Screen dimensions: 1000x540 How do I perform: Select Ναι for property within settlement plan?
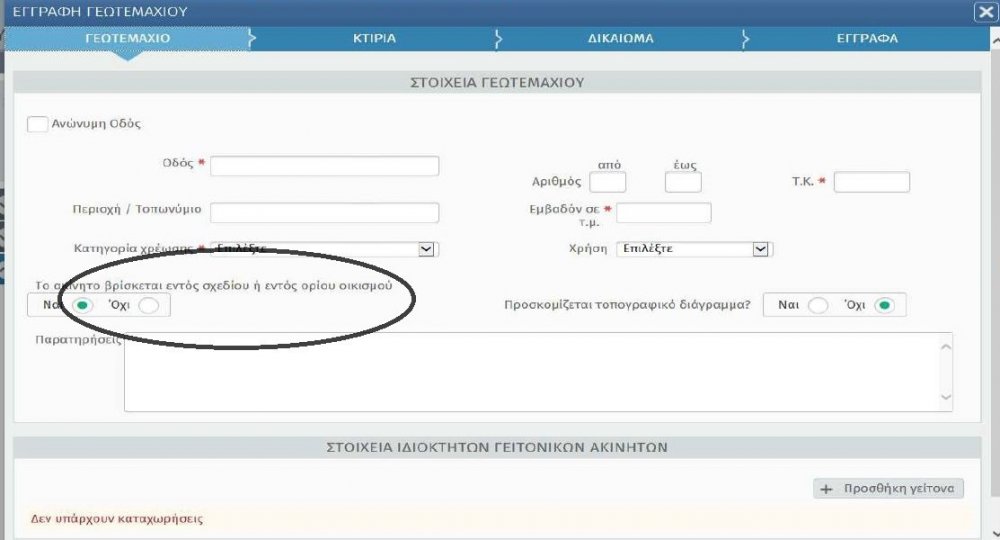[x=84, y=305]
